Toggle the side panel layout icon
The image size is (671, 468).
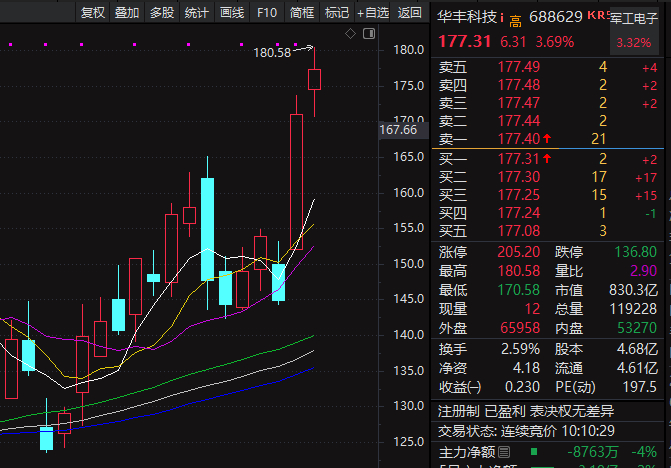coord(369,33)
